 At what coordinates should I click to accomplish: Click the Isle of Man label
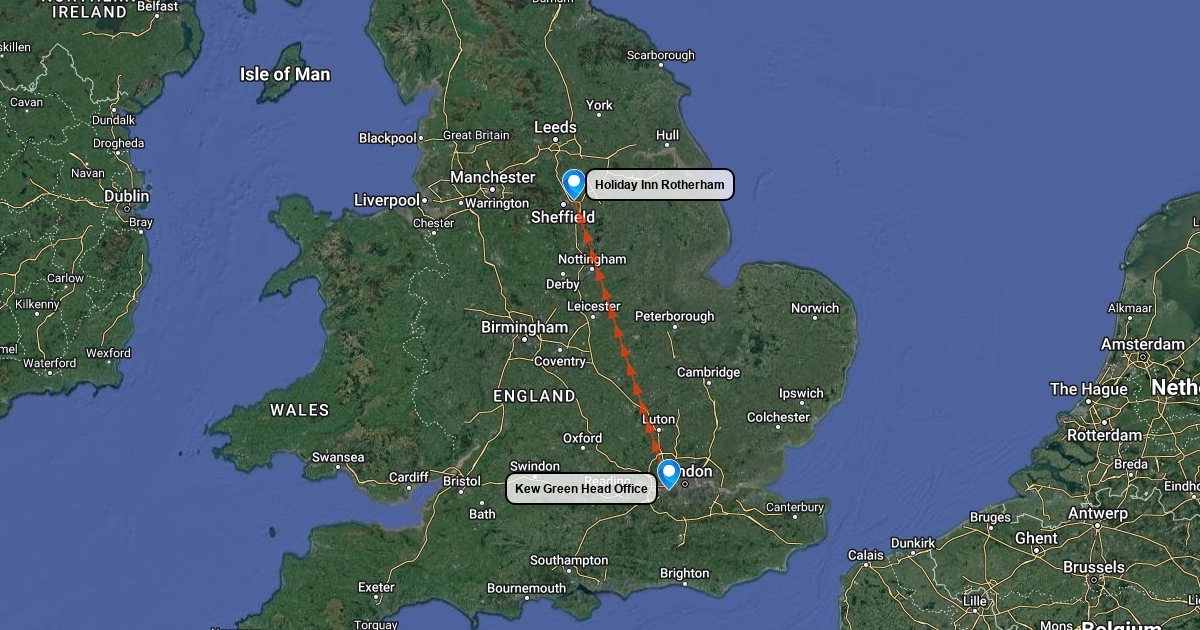285,74
